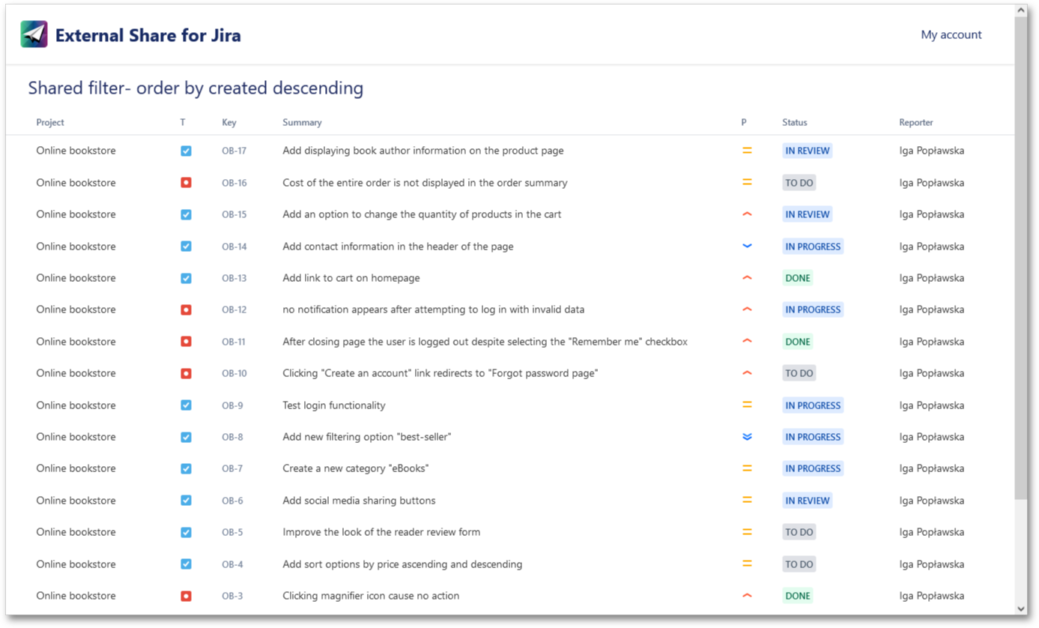Click the Task checkbox icon on OB-5
This screenshot has width=1039, height=628.
[x=184, y=532]
